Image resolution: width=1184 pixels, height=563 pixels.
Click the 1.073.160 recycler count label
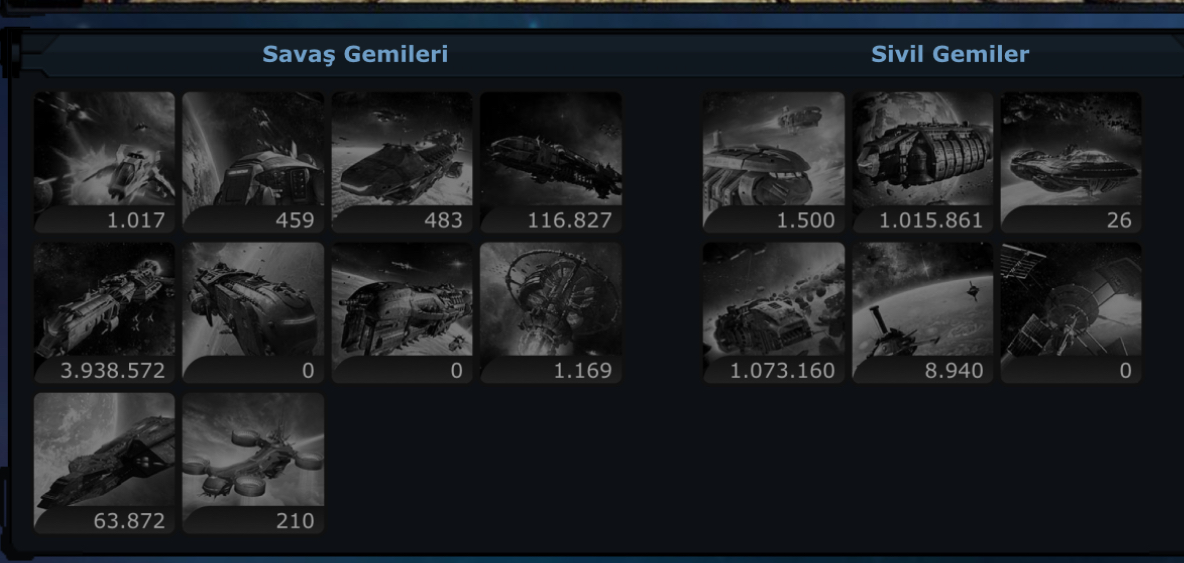pos(782,371)
